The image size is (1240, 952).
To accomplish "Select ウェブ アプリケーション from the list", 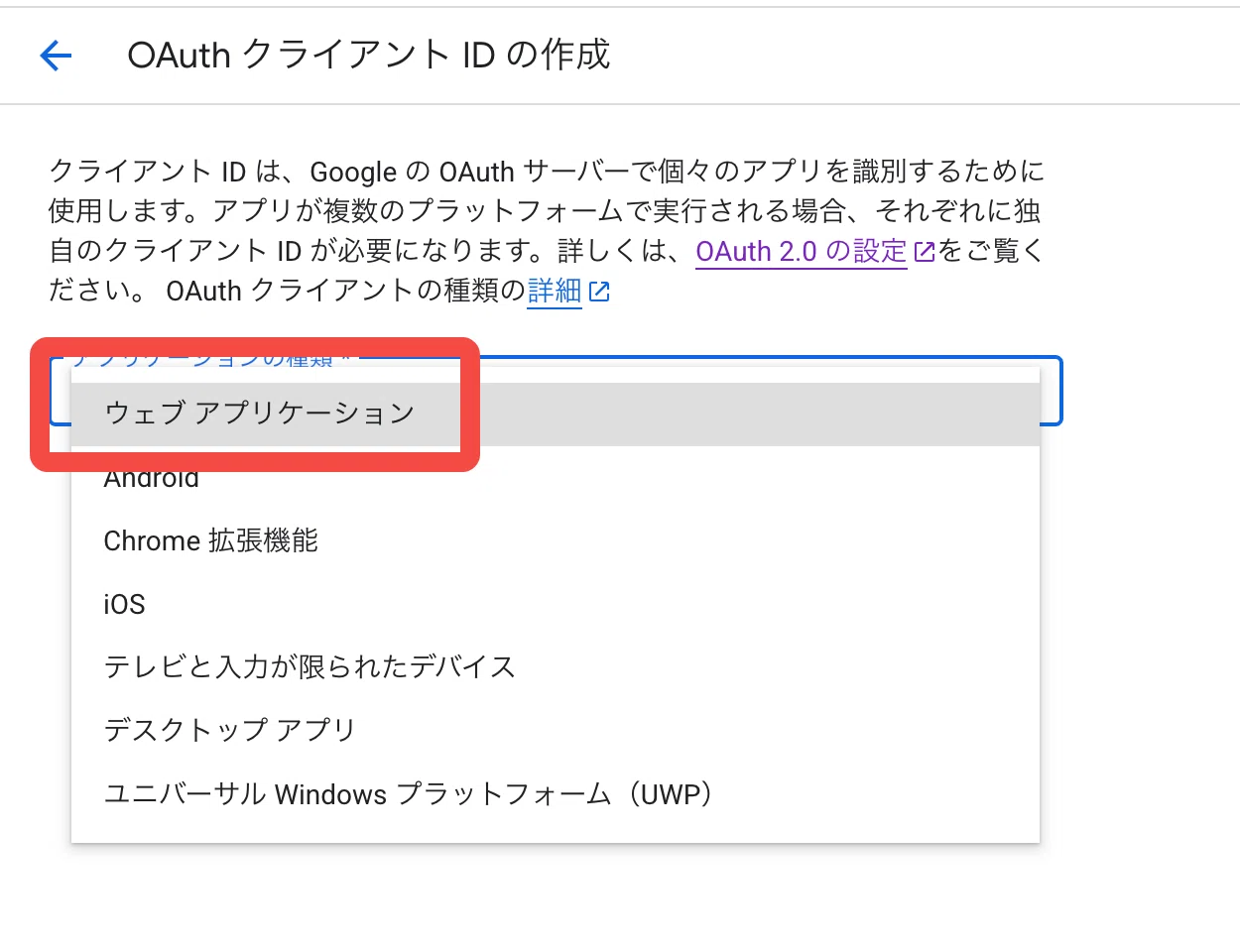I will tap(556, 414).
